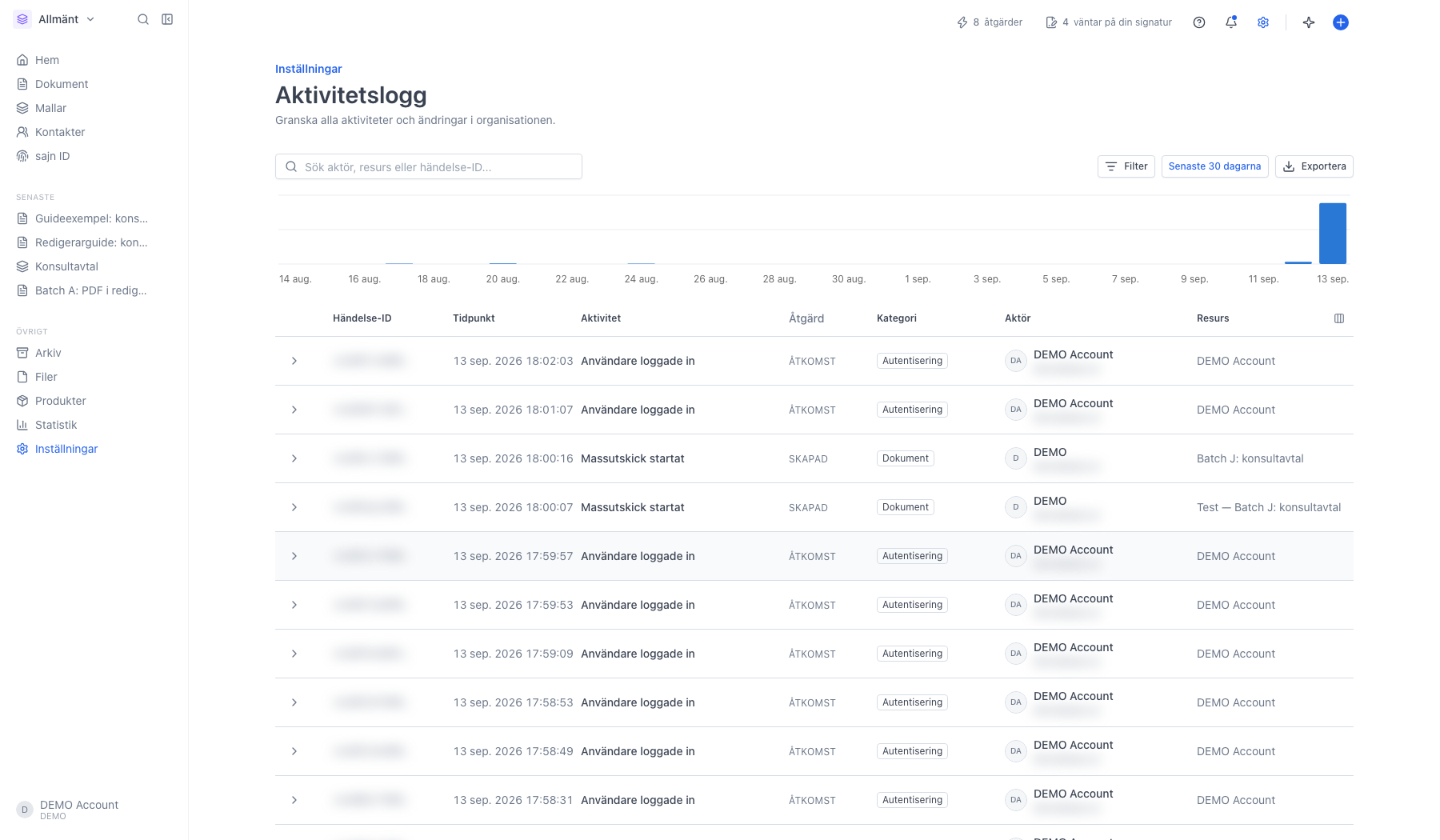Open settings gear icon in top bar

(x=1263, y=22)
